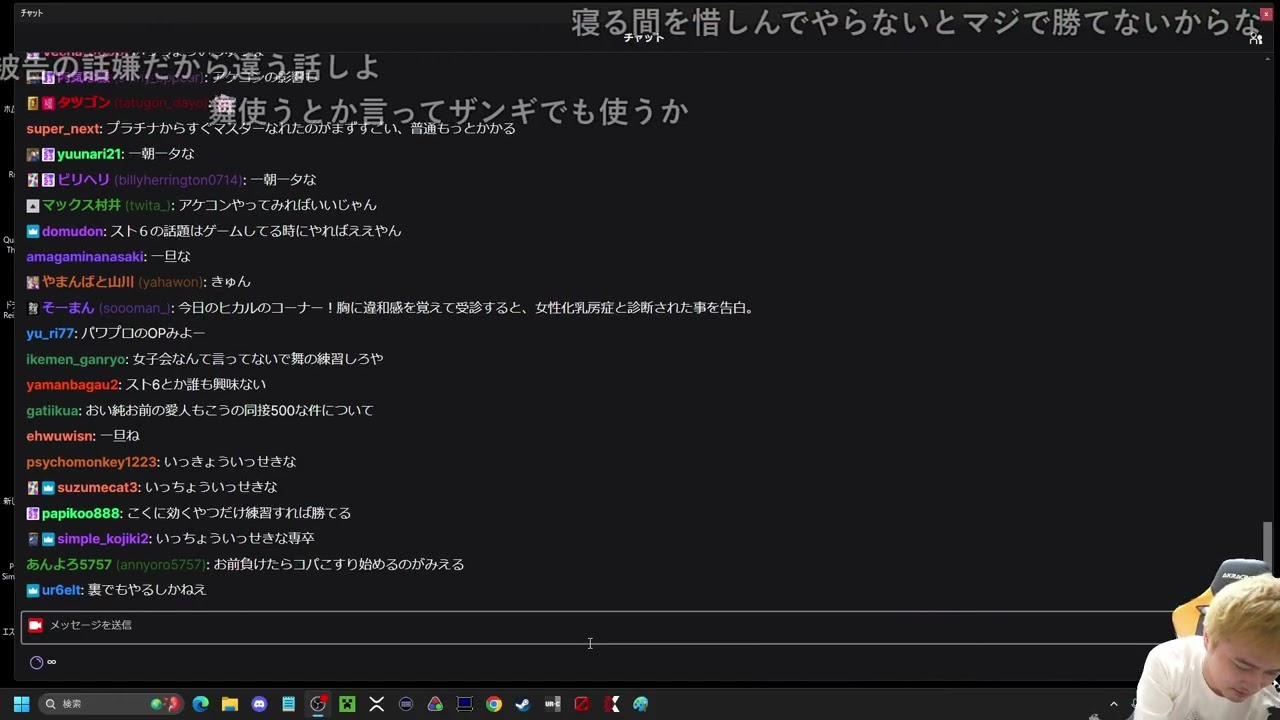Open the notepad icon in the taskbar
This screenshot has height=720, width=1280.
pos(288,704)
